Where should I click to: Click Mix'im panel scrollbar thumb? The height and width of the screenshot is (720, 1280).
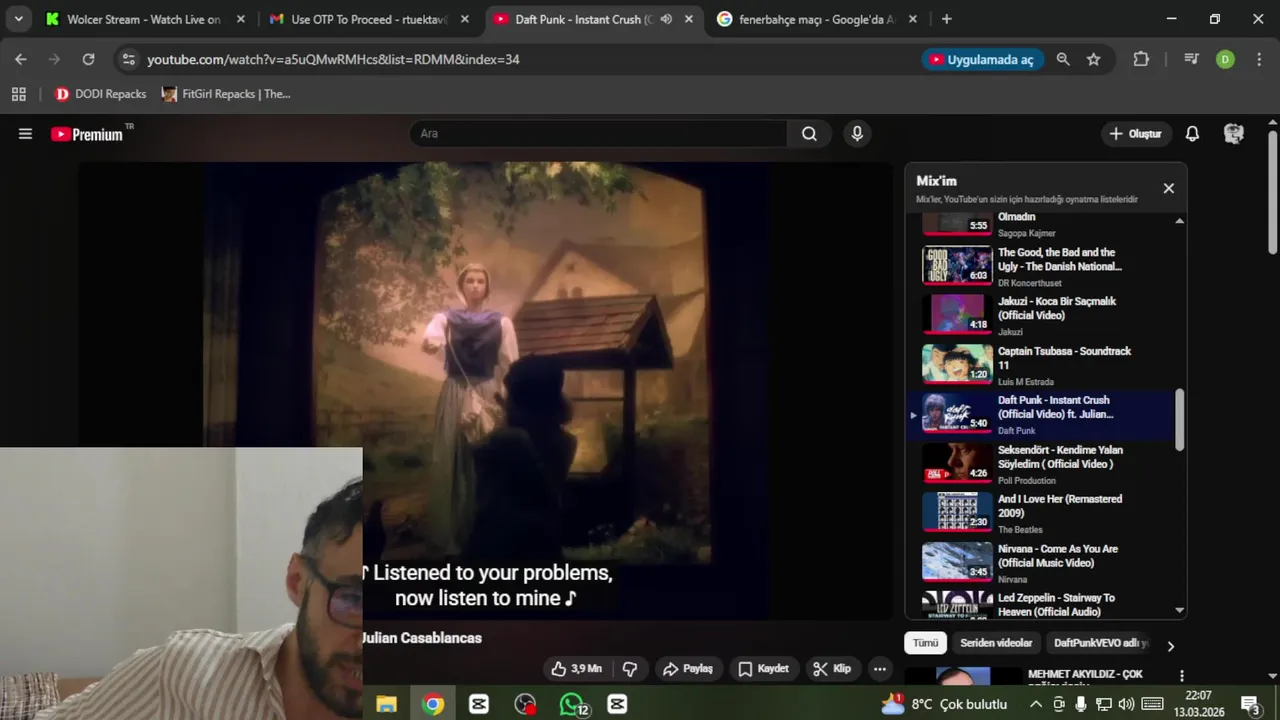click(x=1179, y=419)
